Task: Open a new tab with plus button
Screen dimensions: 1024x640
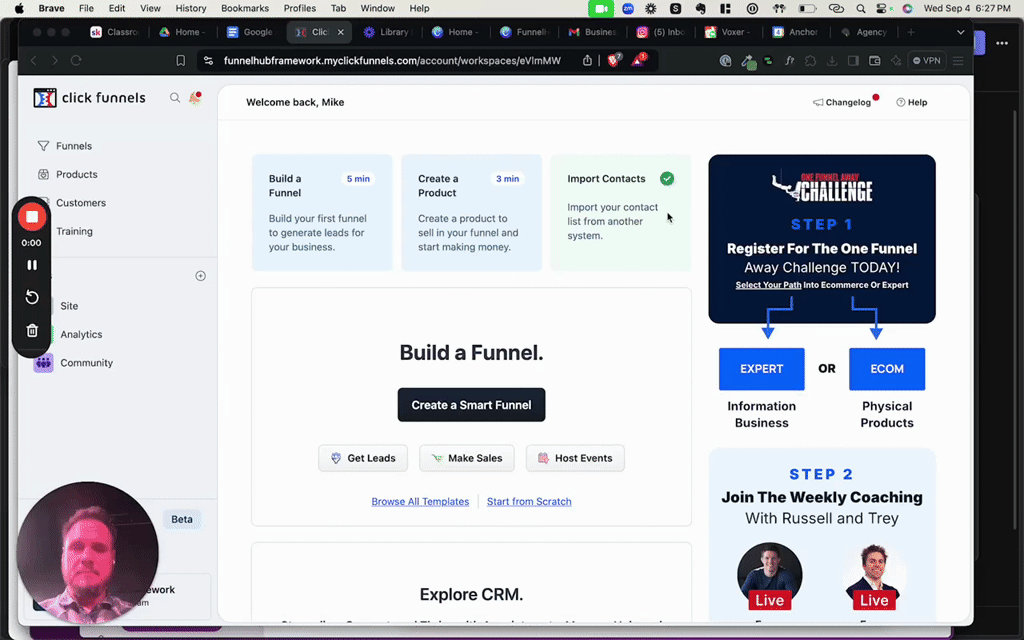Action: [x=910, y=32]
